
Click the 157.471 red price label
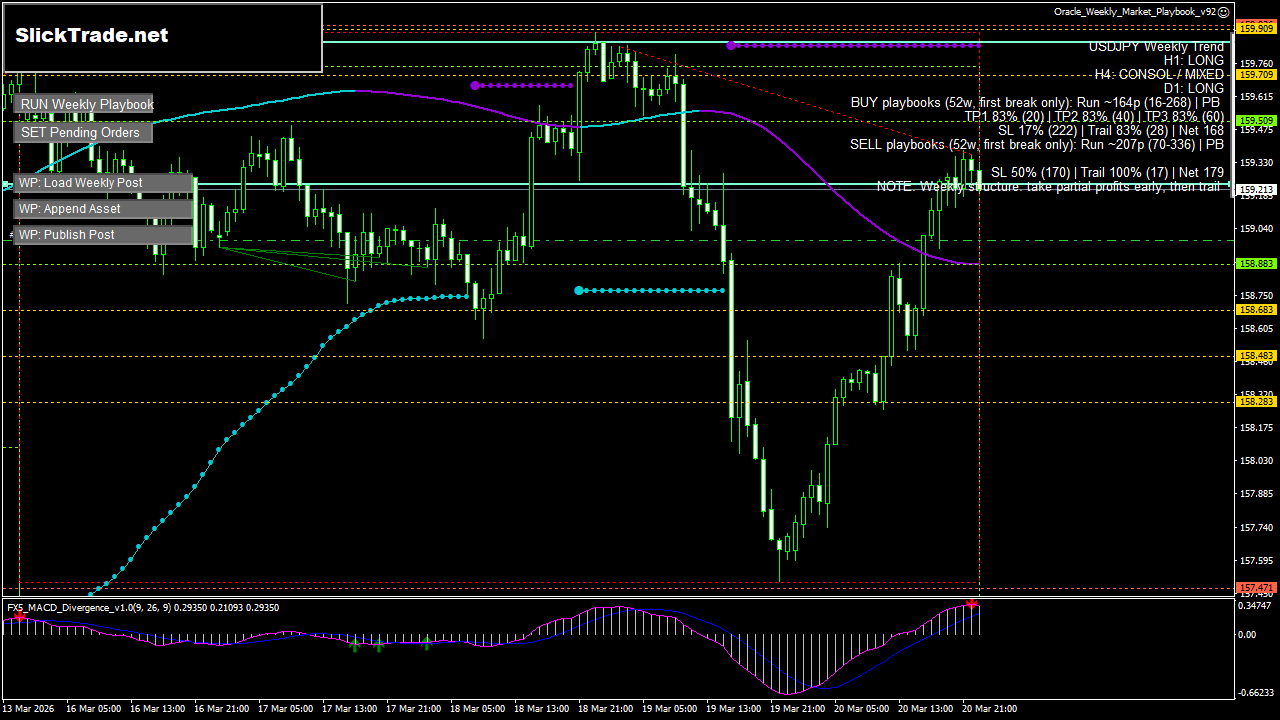coord(1256,587)
